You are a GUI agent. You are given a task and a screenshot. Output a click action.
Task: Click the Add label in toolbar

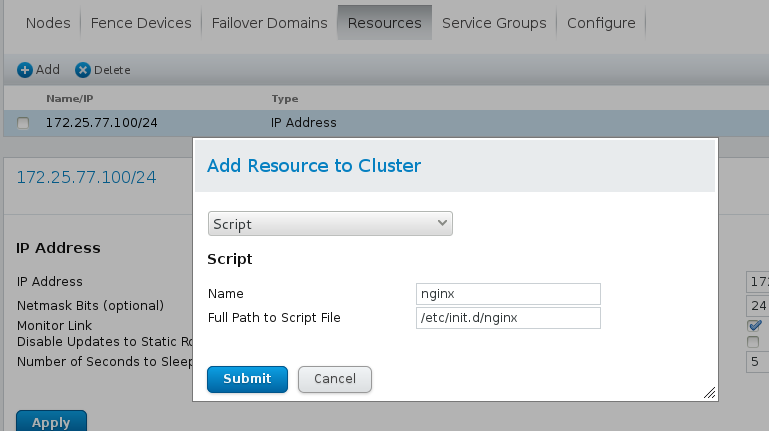(x=48, y=70)
